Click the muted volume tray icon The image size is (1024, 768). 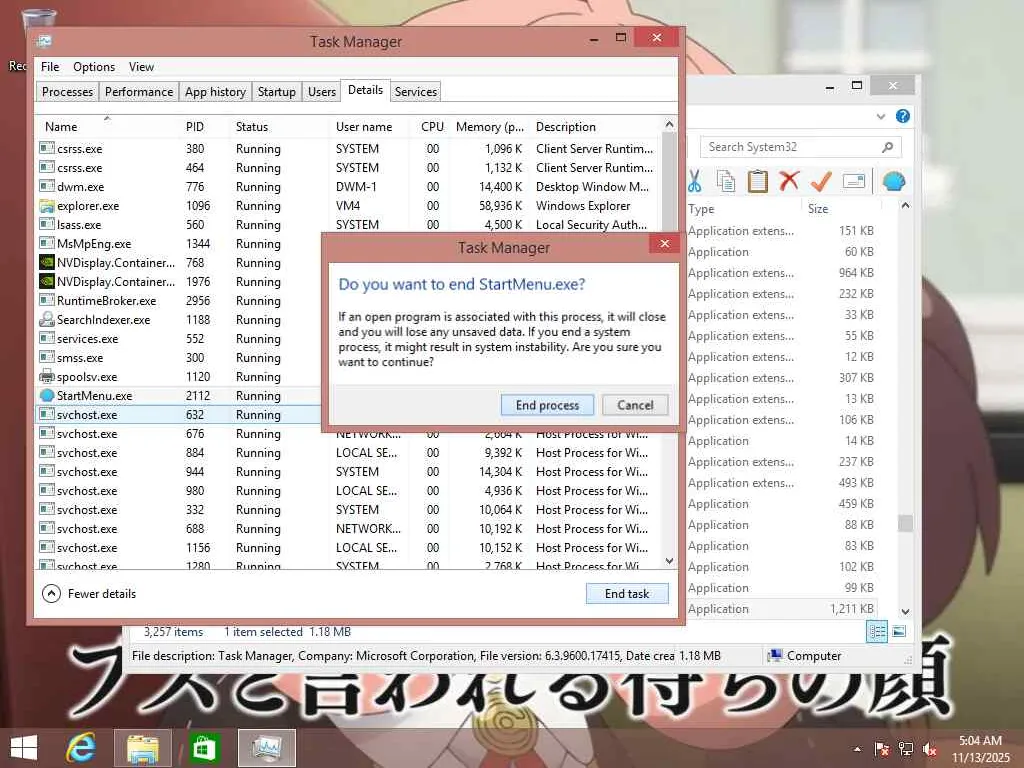coord(930,749)
